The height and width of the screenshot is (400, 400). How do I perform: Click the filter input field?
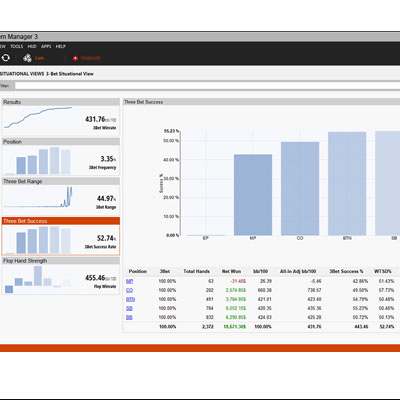point(207,86)
